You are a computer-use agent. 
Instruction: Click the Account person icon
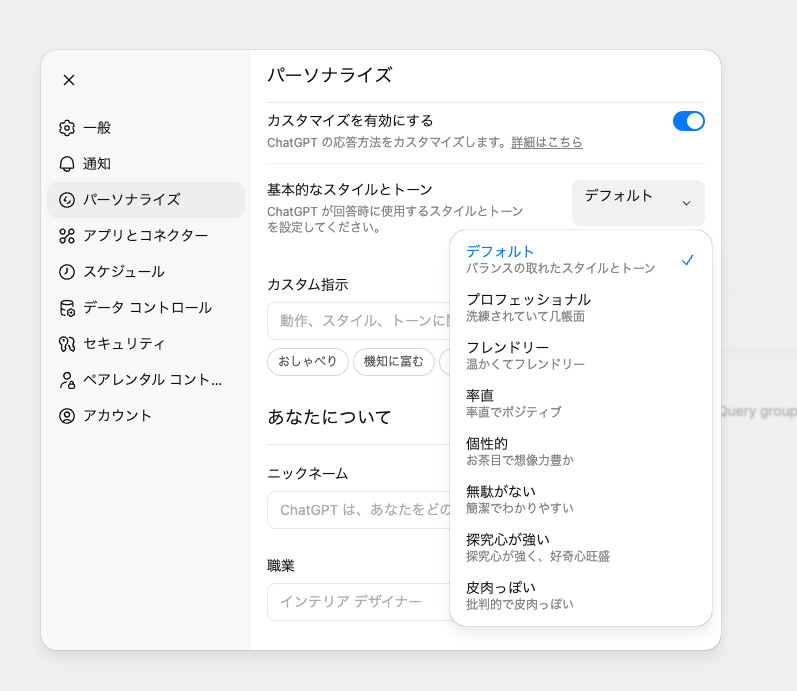(67, 416)
